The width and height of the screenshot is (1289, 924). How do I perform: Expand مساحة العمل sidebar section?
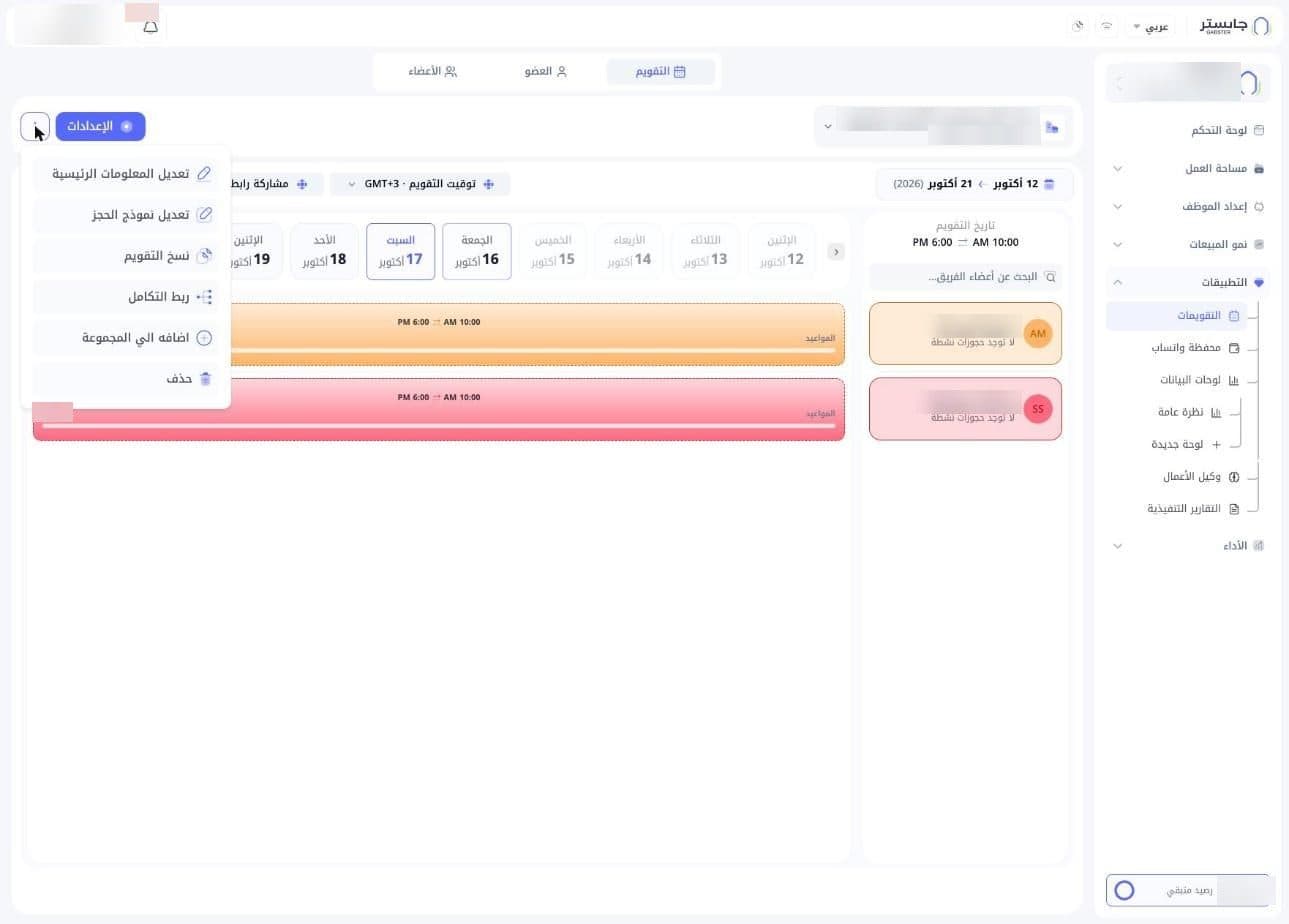[1188, 168]
